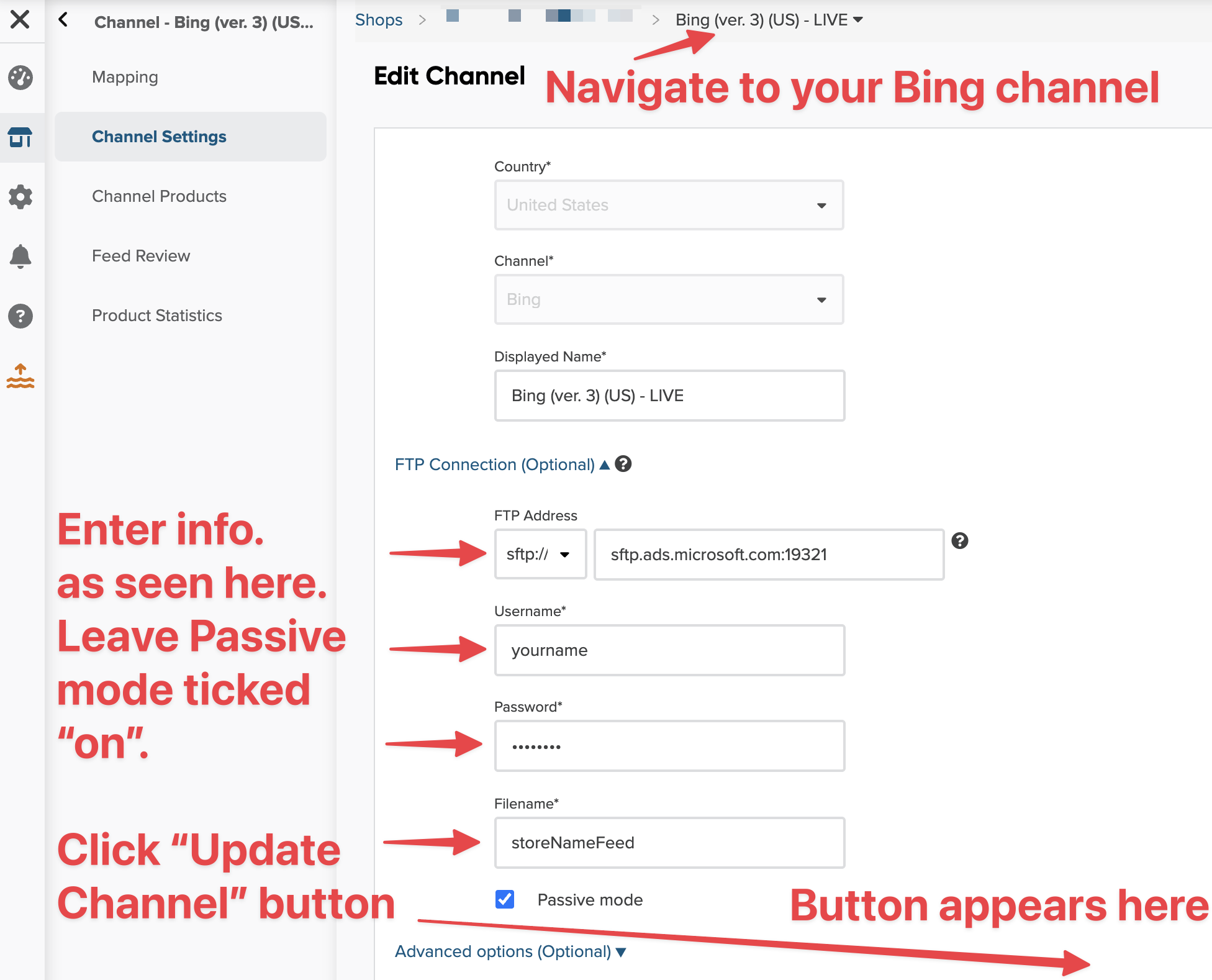Open the Mapping menu item

tap(125, 77)
